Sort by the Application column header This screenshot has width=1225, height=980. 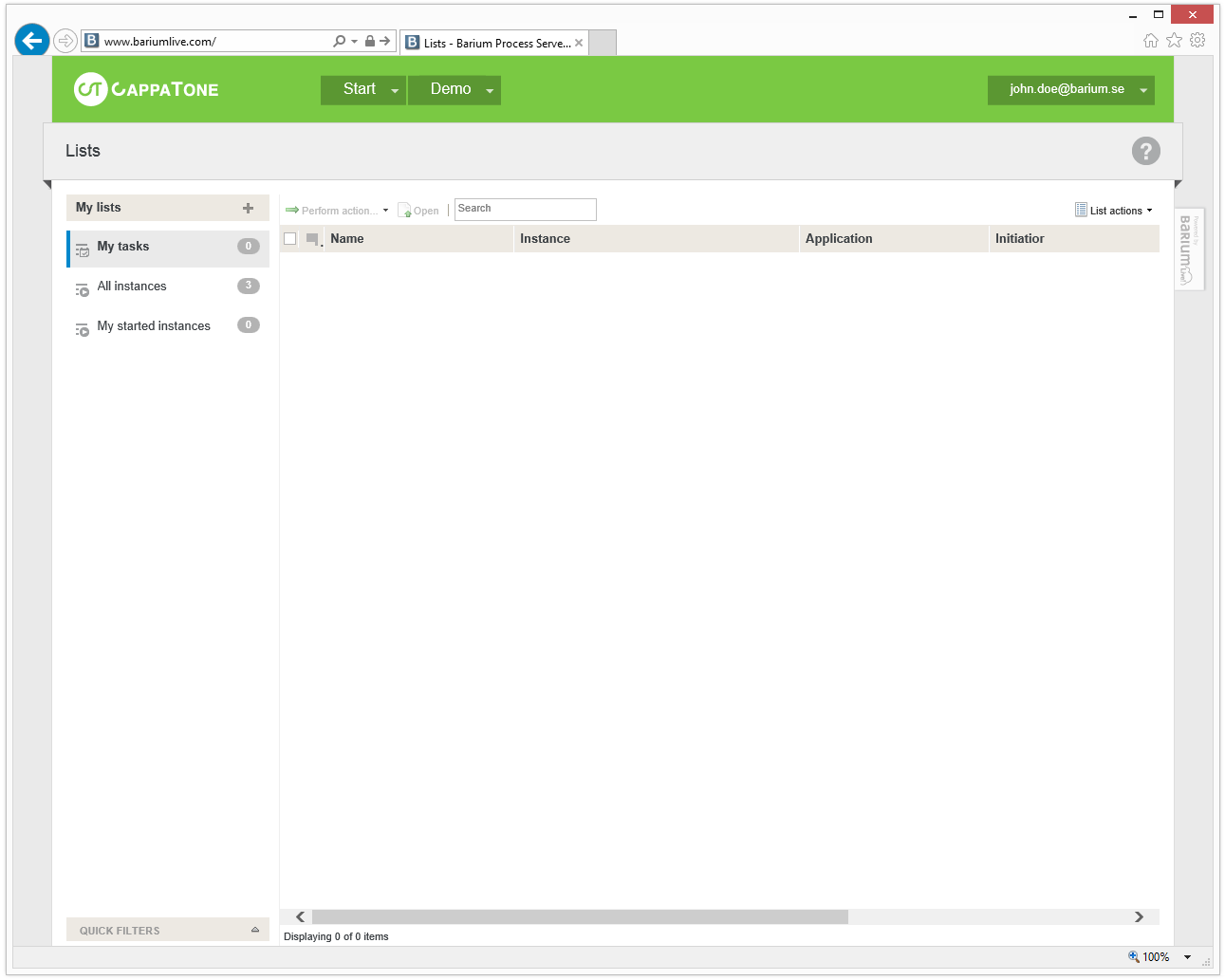[839, 239]
